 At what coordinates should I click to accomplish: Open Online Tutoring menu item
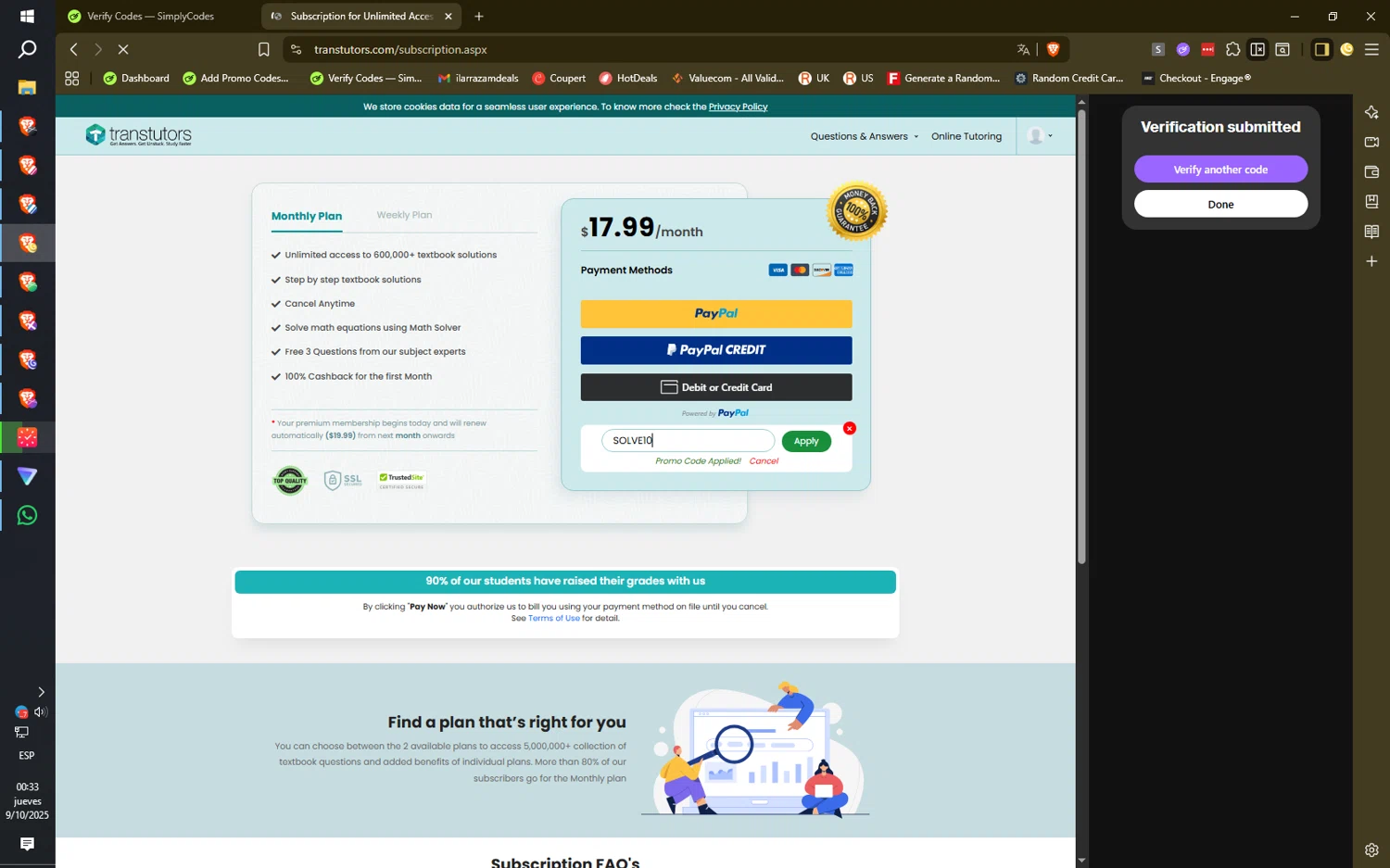click(967, 136)
